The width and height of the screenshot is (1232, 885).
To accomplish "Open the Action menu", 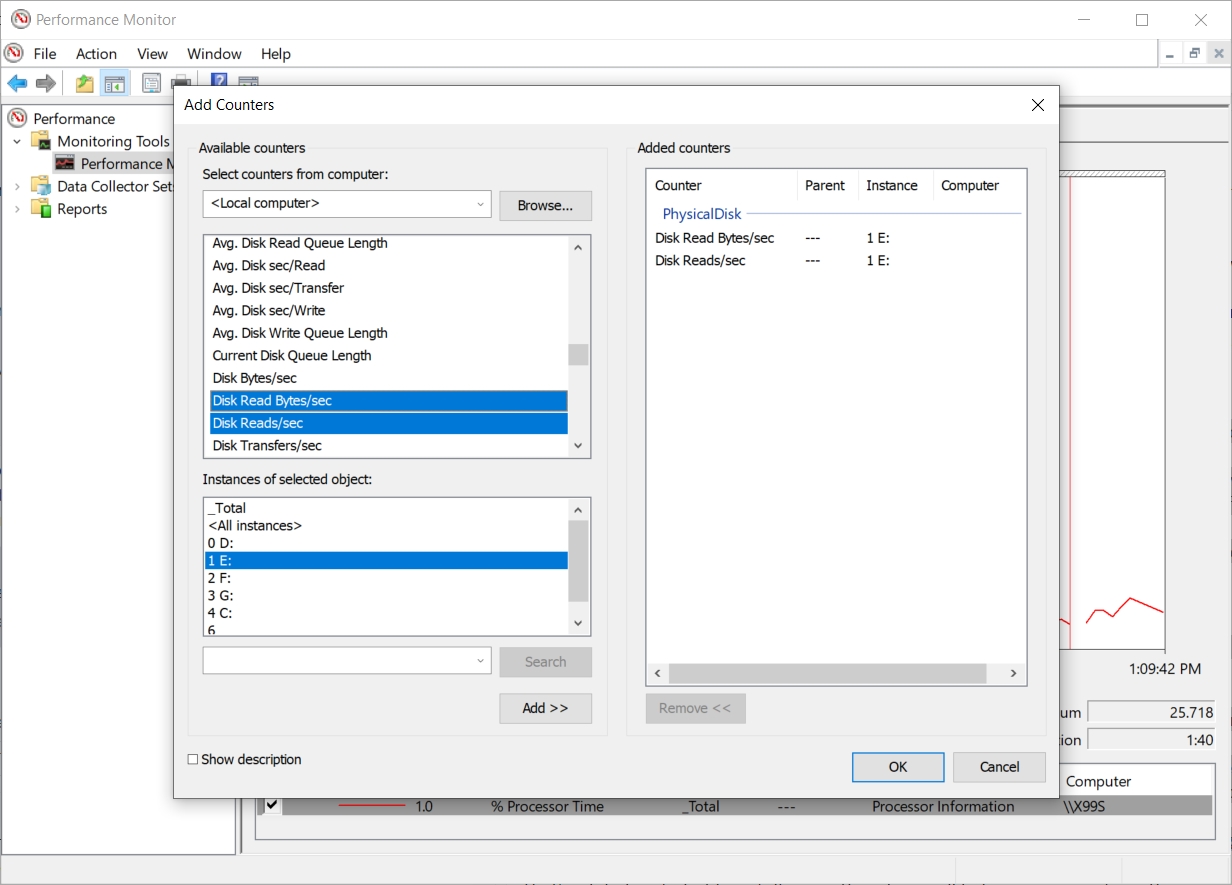I will [x=96, y=54].
